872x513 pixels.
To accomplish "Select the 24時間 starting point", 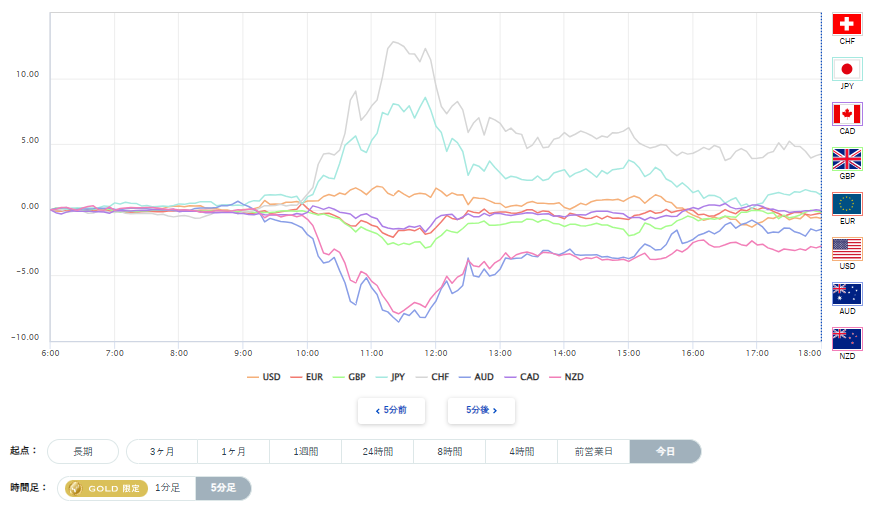I will point(378,451).
